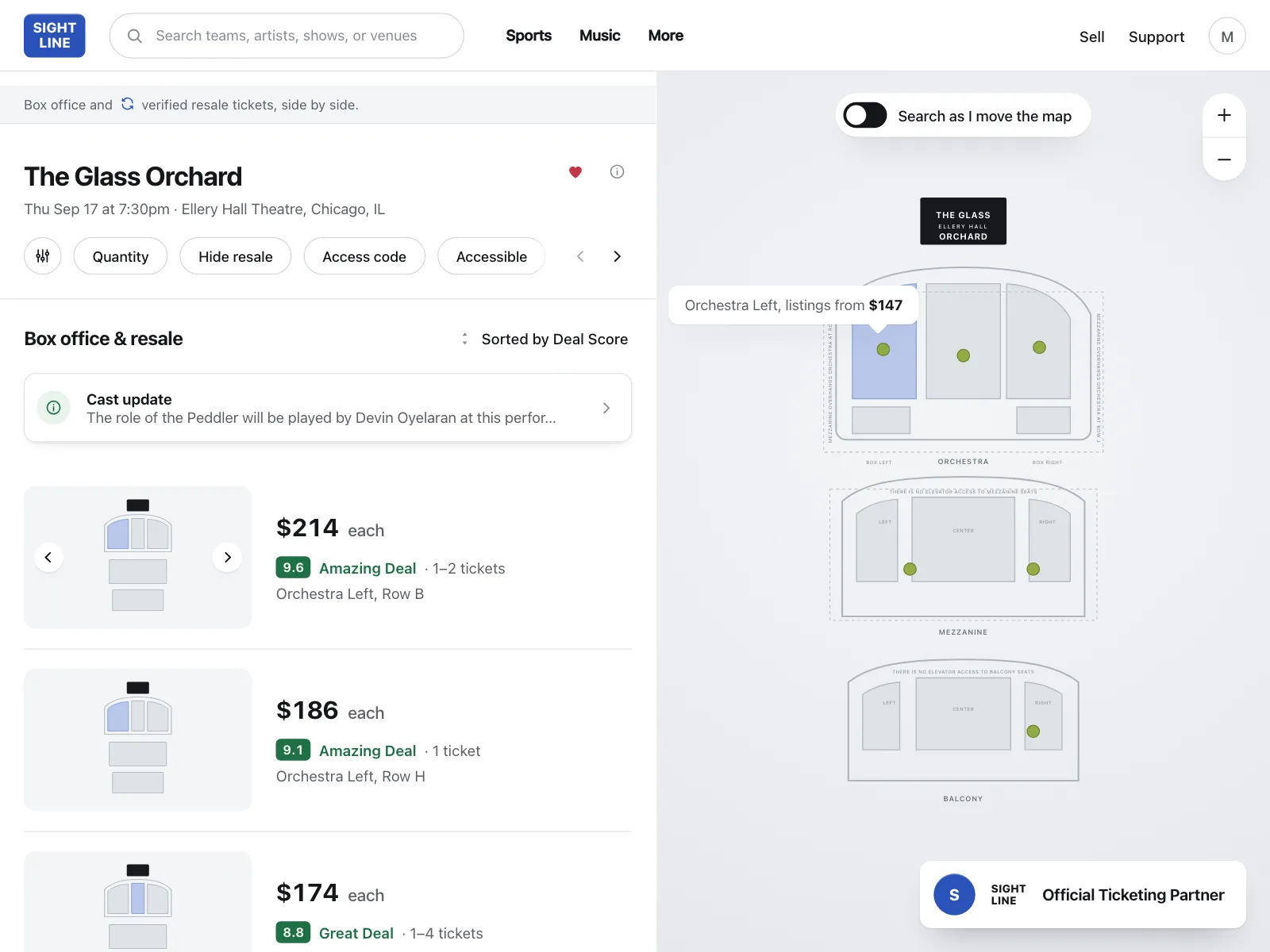This screenshot has width=1270, height=952.
Task: Zoom in on the seat map
Action: tap(1225, 115)
